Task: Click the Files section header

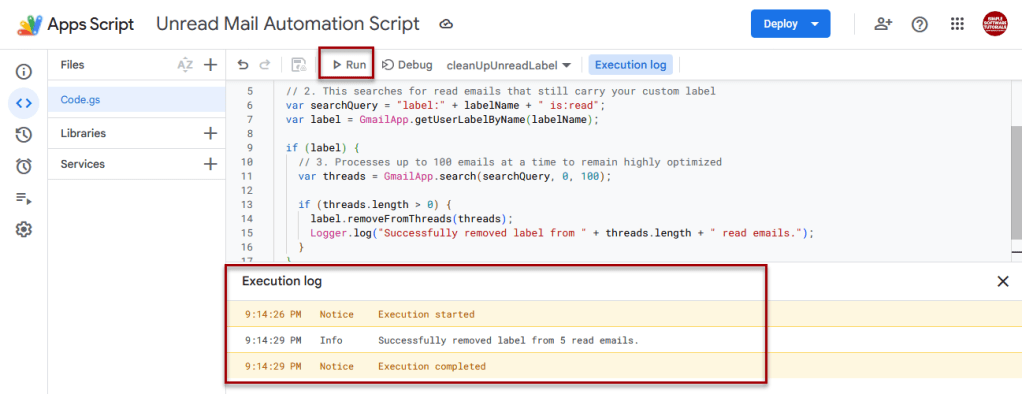Action: tap(72, 65)
